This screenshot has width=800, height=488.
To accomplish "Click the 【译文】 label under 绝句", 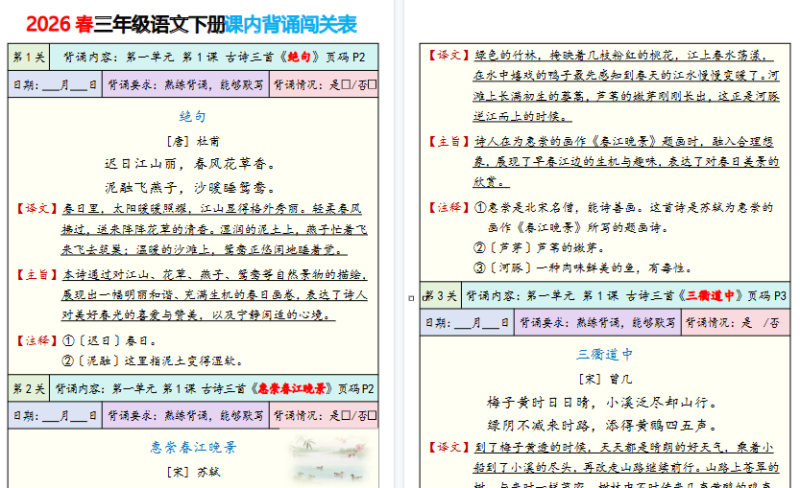I will coord(36,208).
